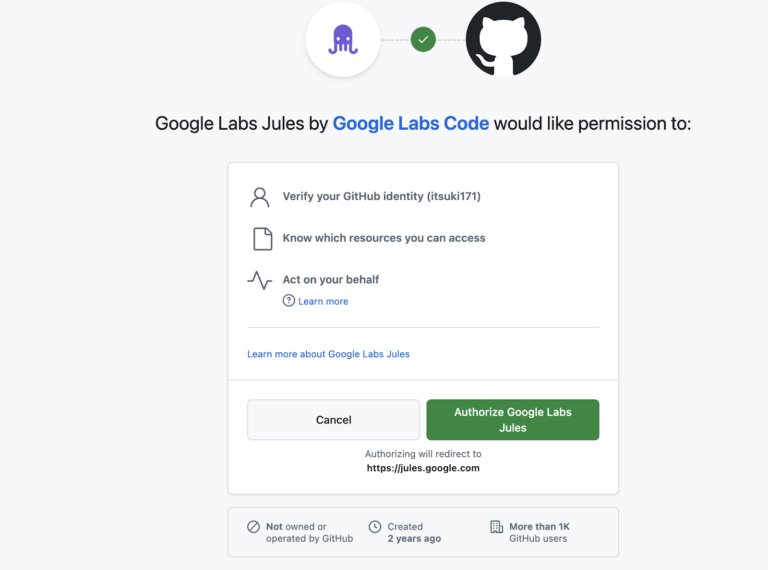This screenshot has height=570, width=768.
Task: Click the person icon beside Verify identity
Action: tap(260, 197)
